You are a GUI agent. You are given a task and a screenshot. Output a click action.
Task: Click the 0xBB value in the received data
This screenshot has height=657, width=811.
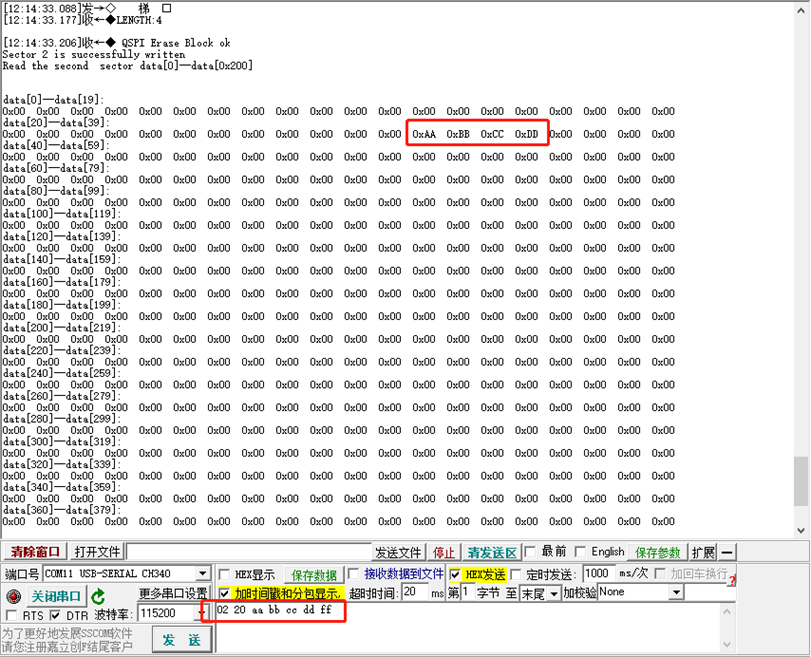click(458, 134)
